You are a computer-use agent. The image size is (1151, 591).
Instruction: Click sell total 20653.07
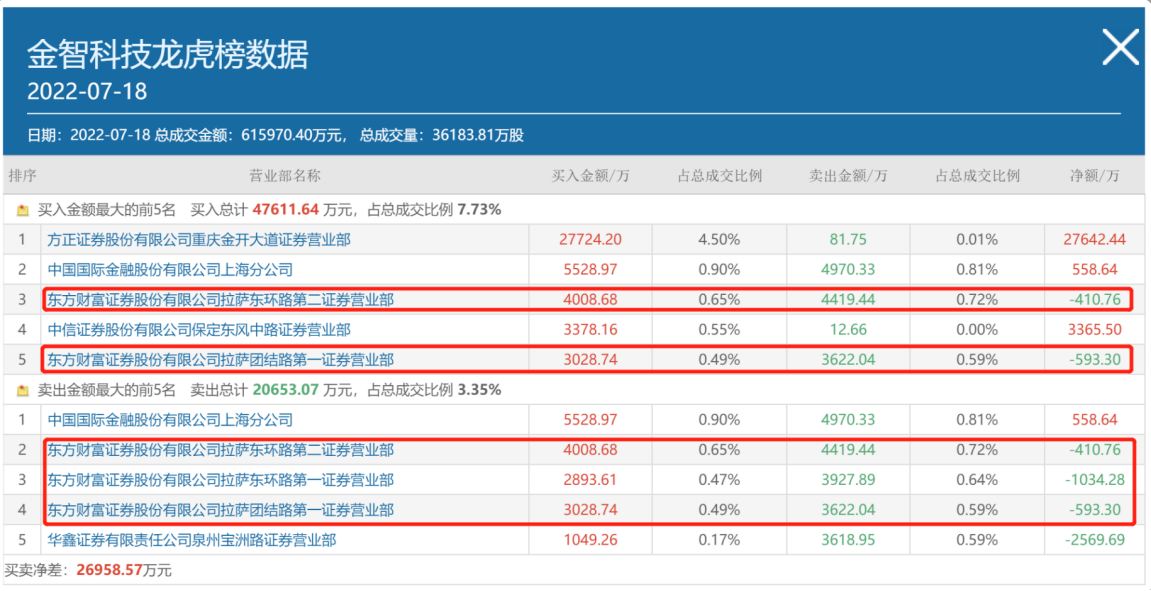pos(286,391)
